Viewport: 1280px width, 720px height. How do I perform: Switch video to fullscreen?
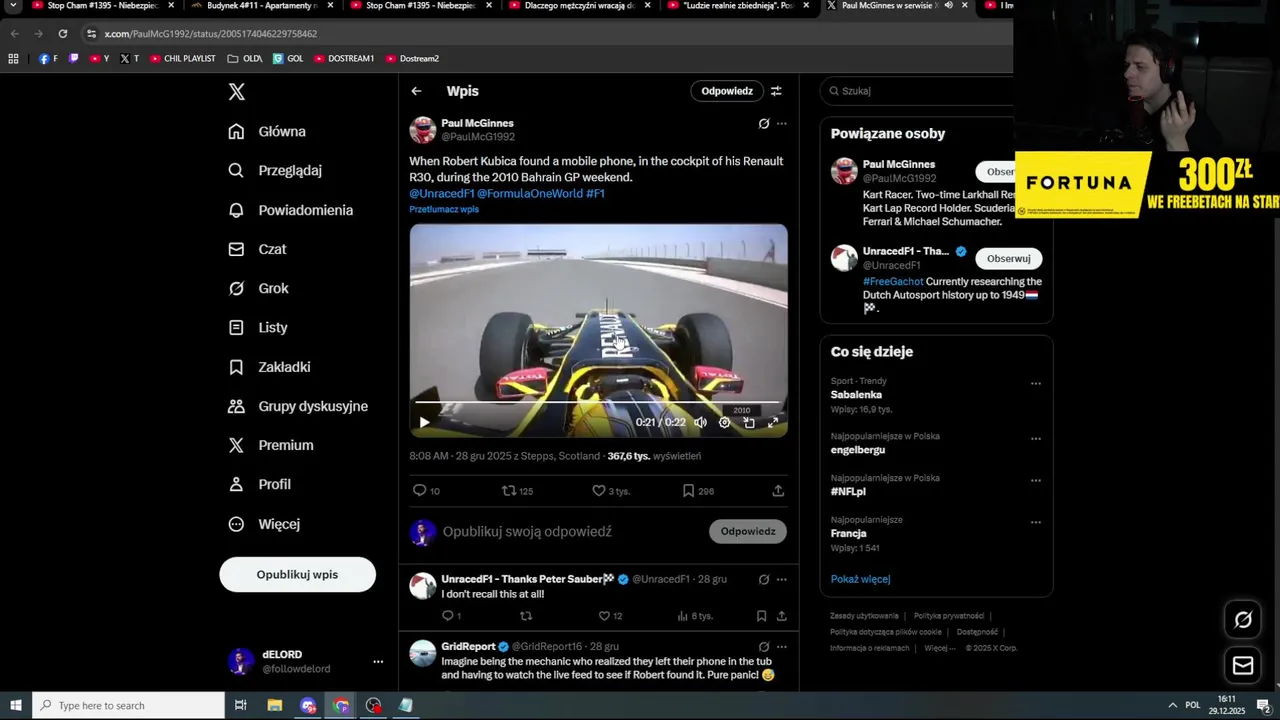773,422
